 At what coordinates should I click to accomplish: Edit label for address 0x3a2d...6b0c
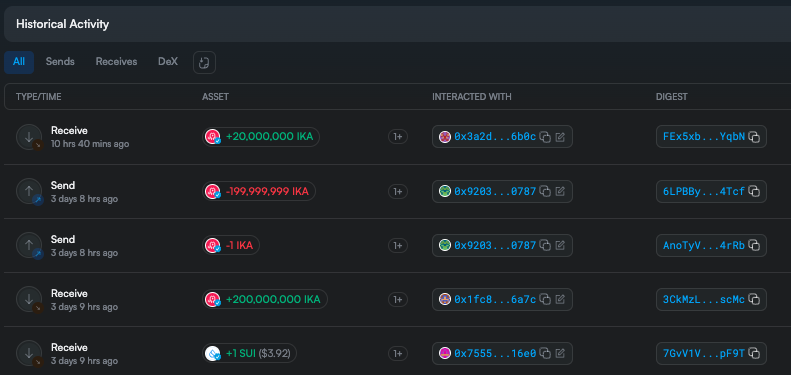[560, 137]
